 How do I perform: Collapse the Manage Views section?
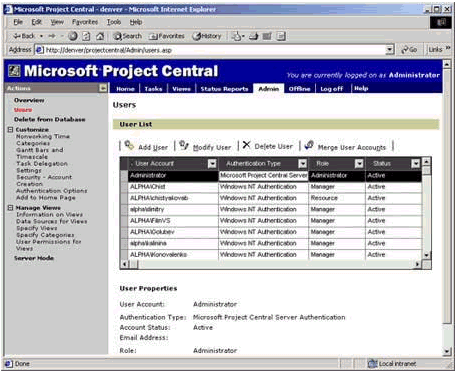10,208
